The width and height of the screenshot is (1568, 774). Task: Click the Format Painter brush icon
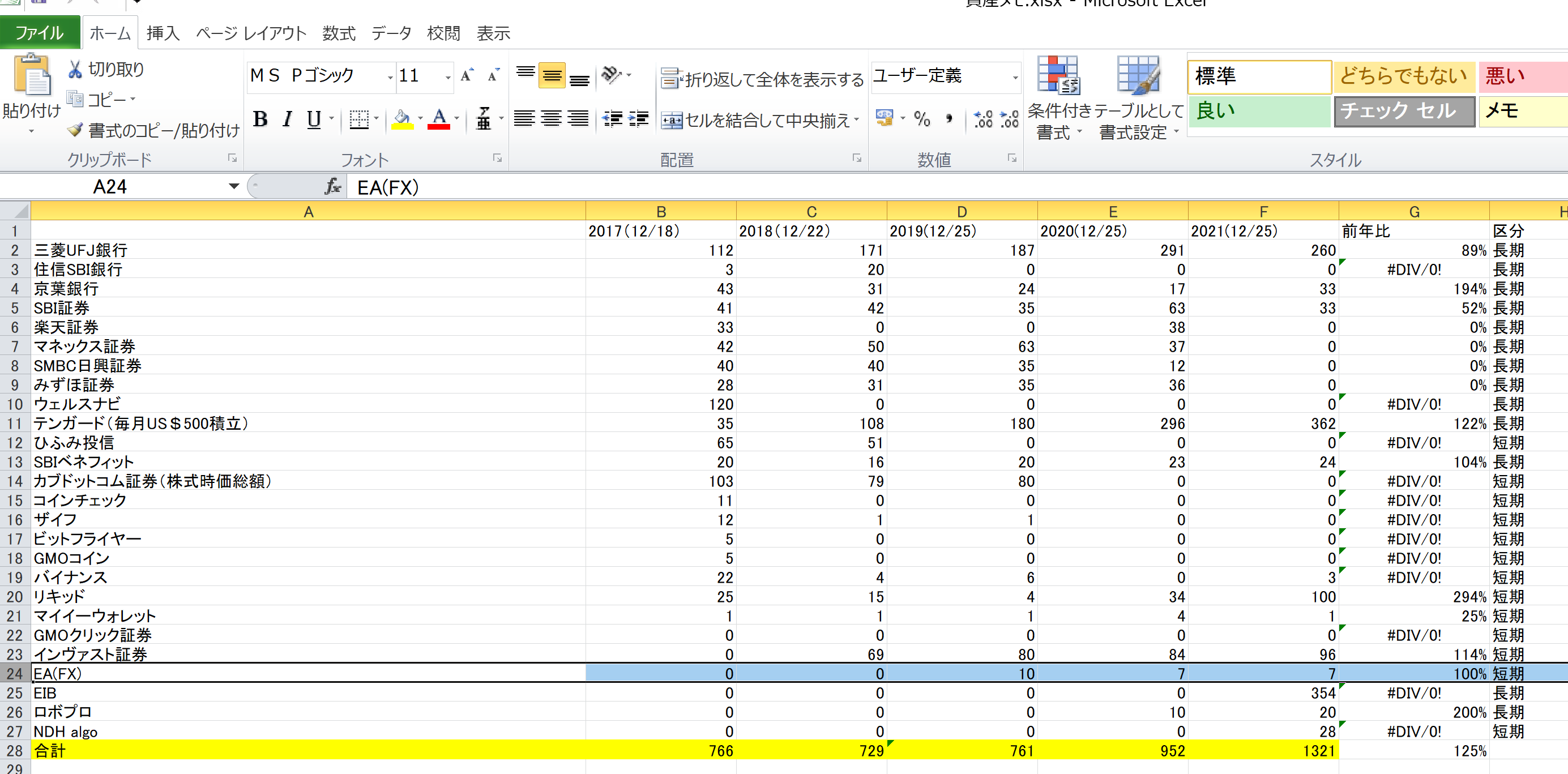pyautogui.click(x=75, y=130)
